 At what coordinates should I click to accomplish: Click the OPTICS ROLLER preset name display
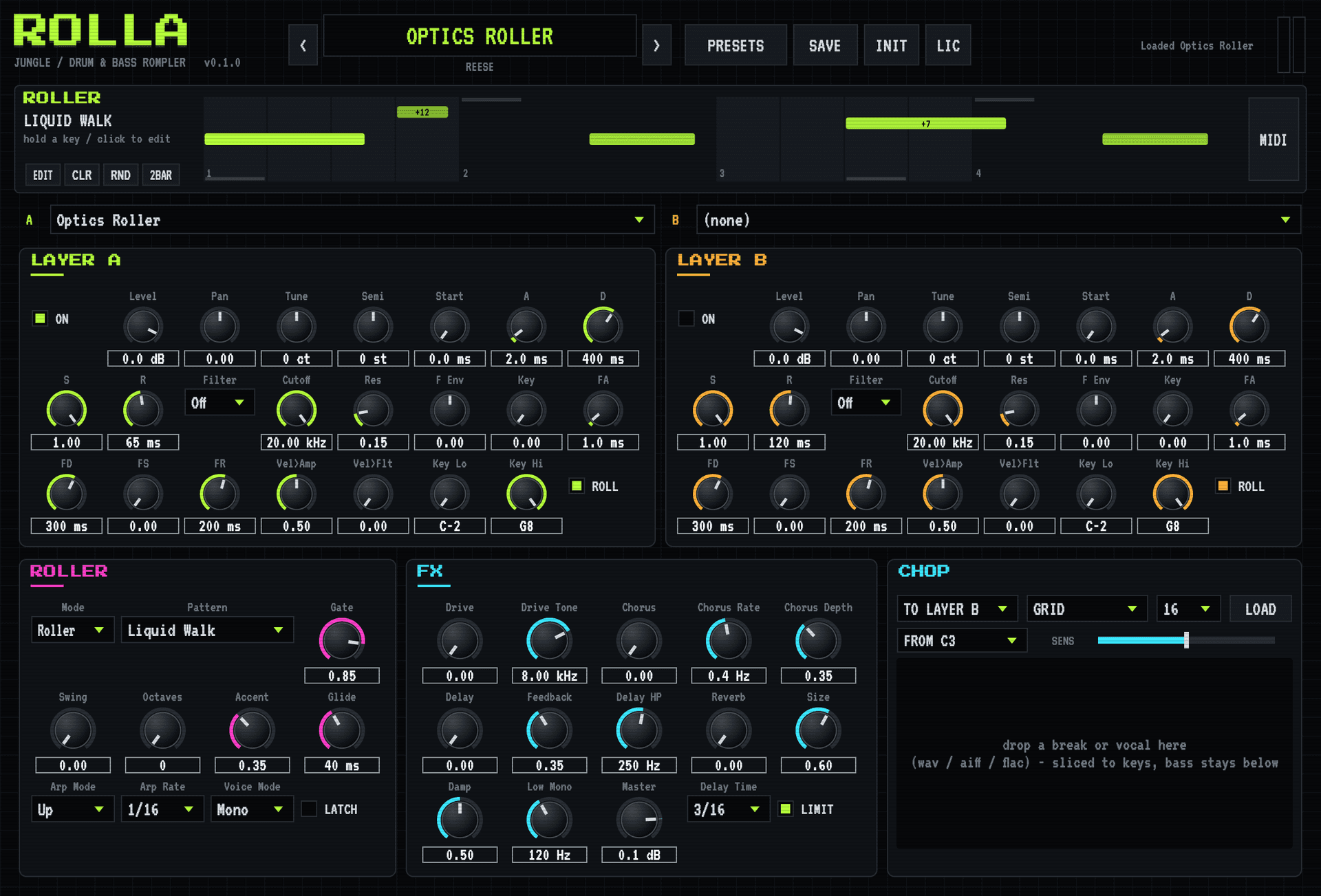pyautogui.click(x=480, y=36)
